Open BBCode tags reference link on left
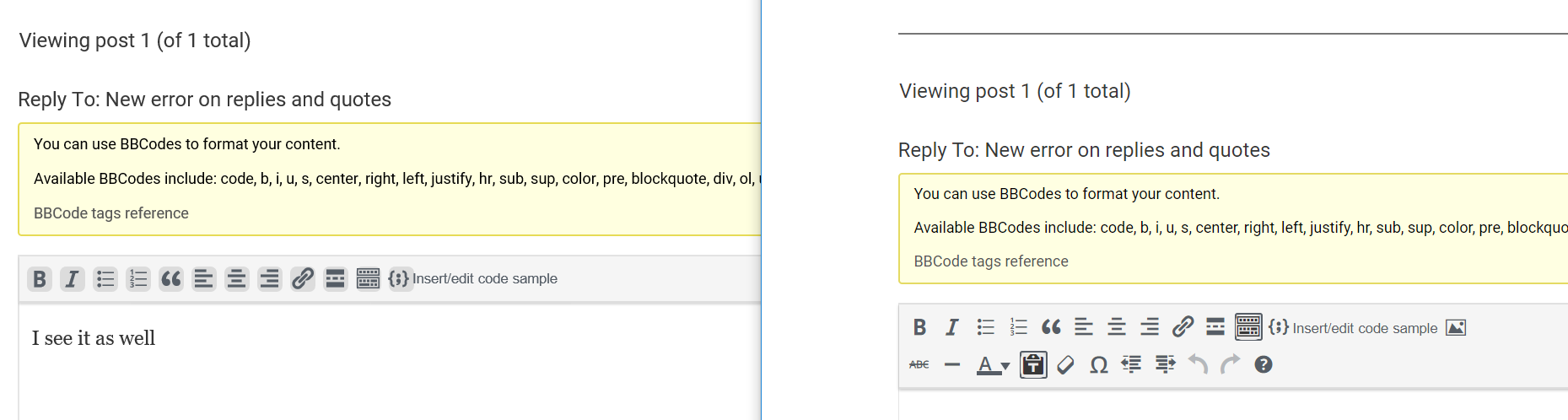The image size is (1568, 420). pyautogui.click(x=110, y=213)
